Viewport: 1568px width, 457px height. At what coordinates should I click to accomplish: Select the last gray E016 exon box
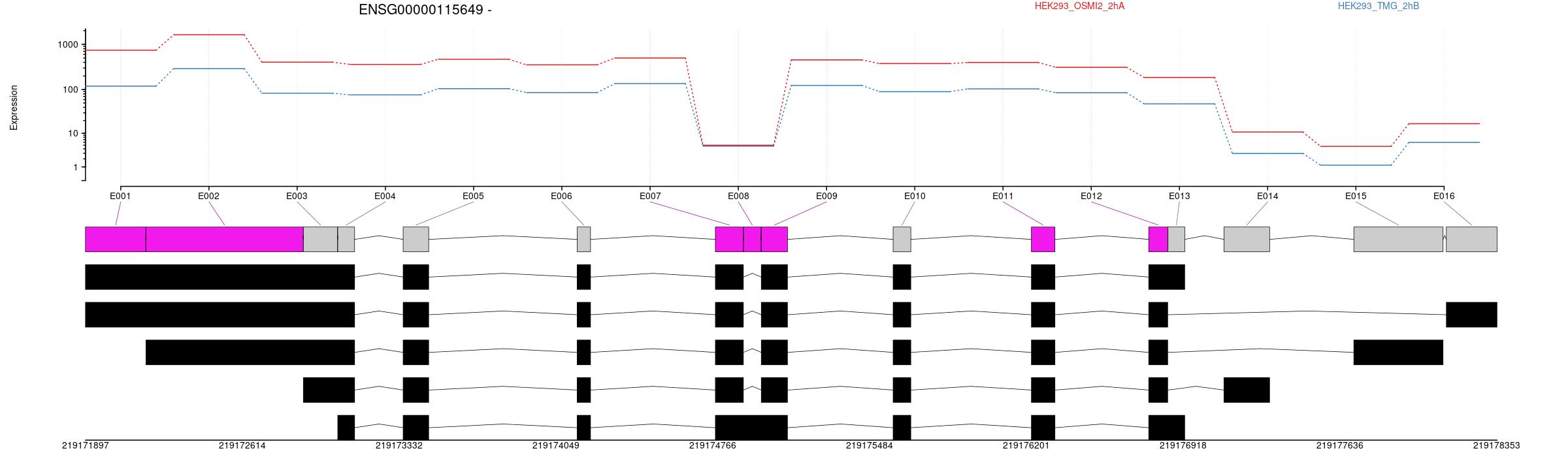coord(1472,239)
